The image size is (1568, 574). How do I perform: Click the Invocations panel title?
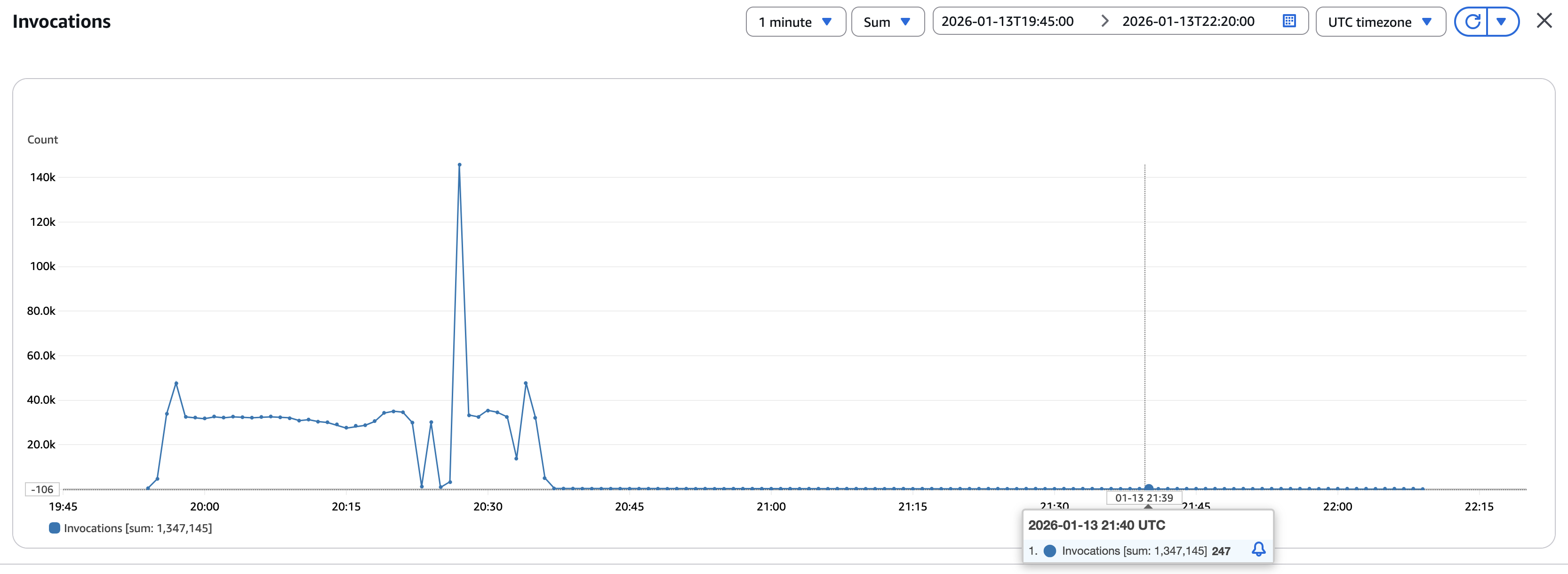pyautogui.click(x=62, y=21)
